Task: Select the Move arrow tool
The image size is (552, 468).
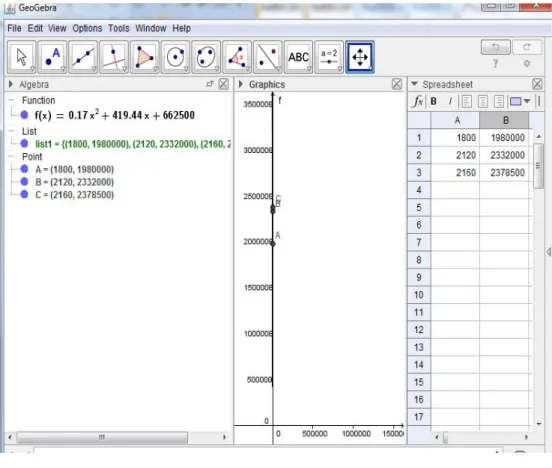Action: click(21, 57)
